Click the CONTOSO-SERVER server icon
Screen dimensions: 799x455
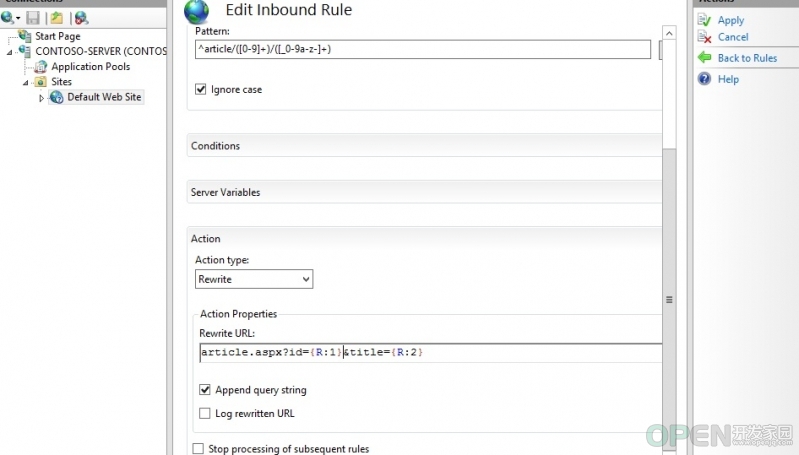point(24,51)
